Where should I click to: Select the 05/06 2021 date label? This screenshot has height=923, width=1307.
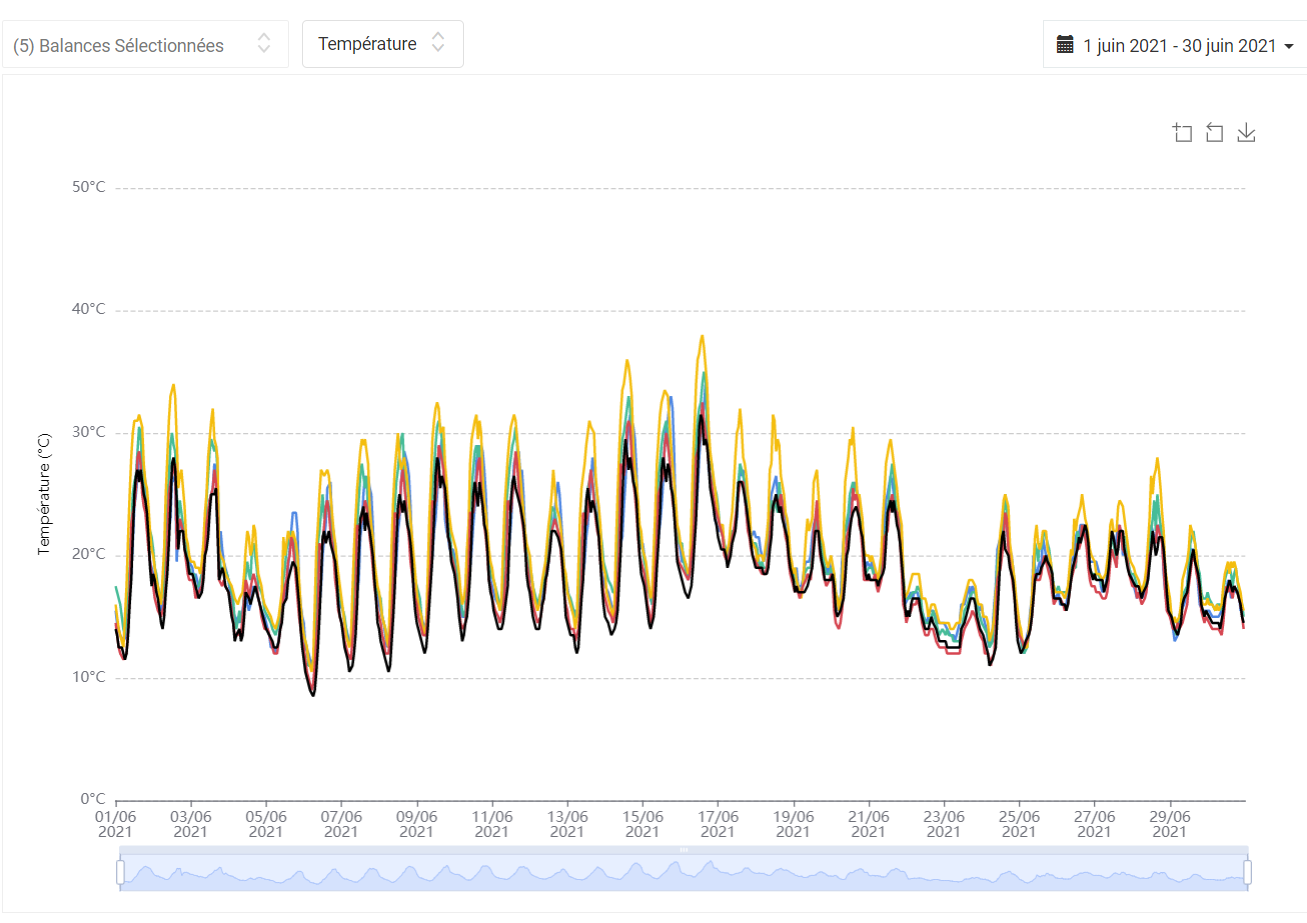pyautogui.click(x=266, y=823)
